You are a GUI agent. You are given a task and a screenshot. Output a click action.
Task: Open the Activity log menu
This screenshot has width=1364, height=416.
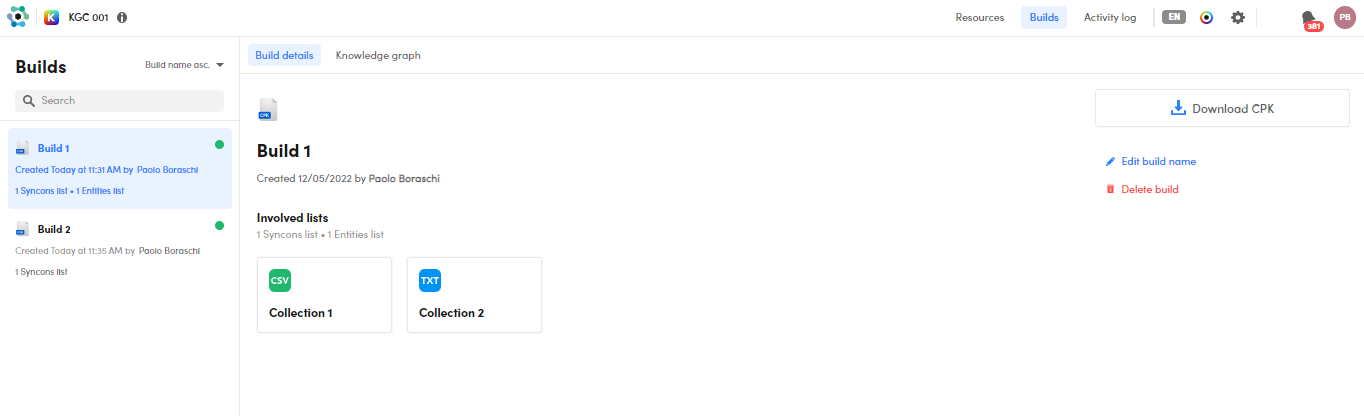click(x=1109, y=17)
